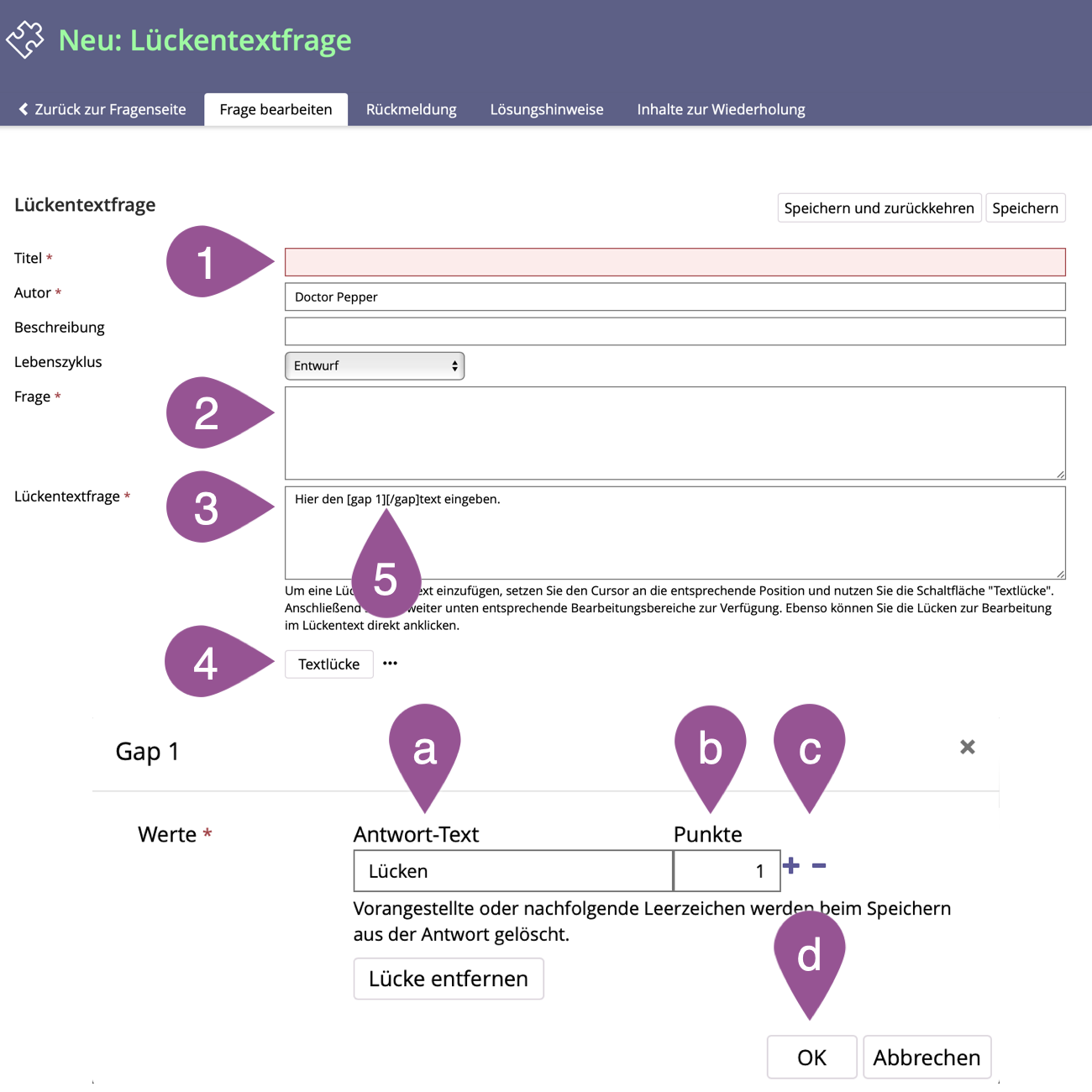Cancel gap editing with Abbrechen

pos(927,1057)
